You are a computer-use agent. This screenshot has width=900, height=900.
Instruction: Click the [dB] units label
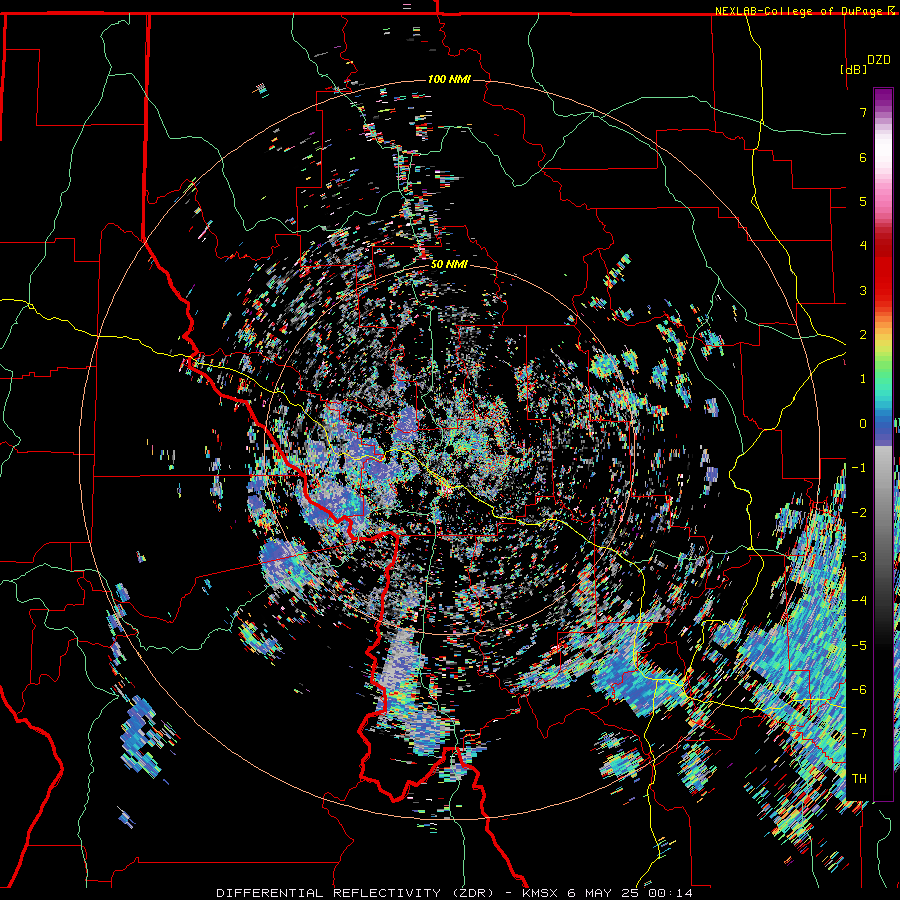coord(854,69)
